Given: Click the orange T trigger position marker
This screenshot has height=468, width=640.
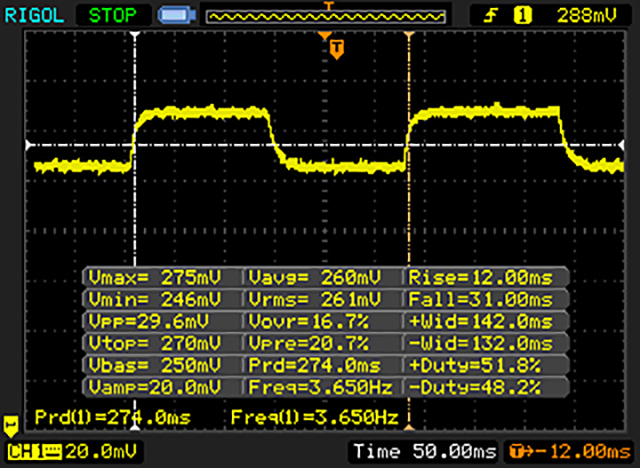Looking at the screenshot, I should click(337, 48).
